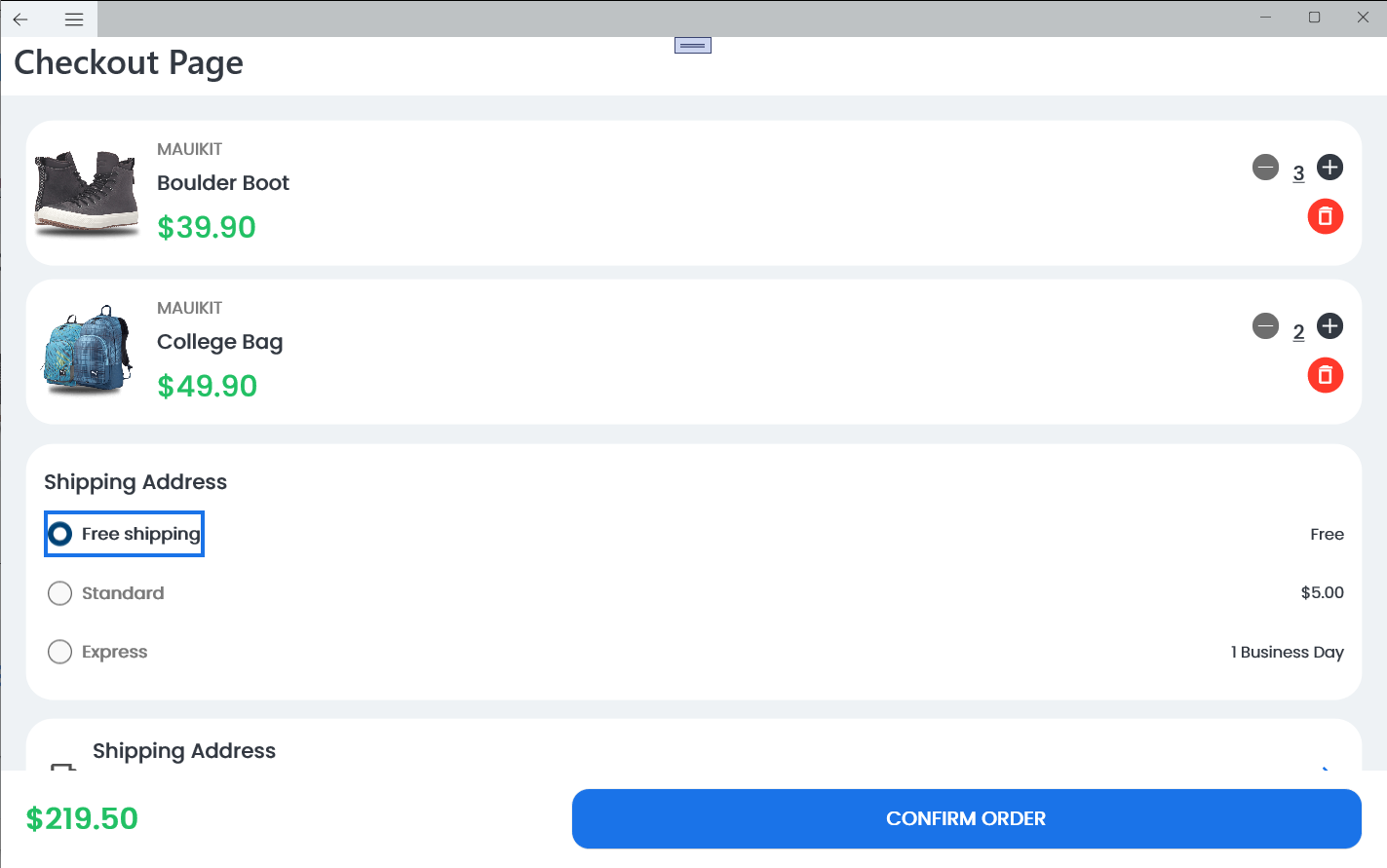Click the College Bag product name
1387x868 pixels.
click(x=220, y=342)
